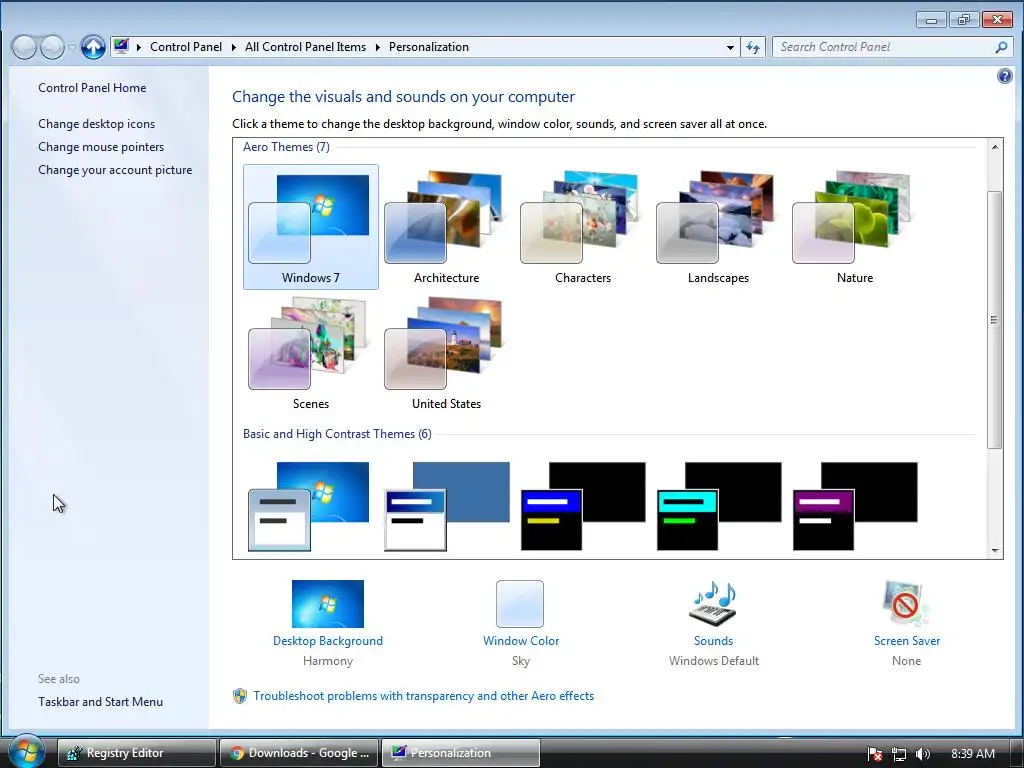1024x768 pixels.
Task: Open Taskbar and Start Menu link
Action: click(x=101, y=701)
